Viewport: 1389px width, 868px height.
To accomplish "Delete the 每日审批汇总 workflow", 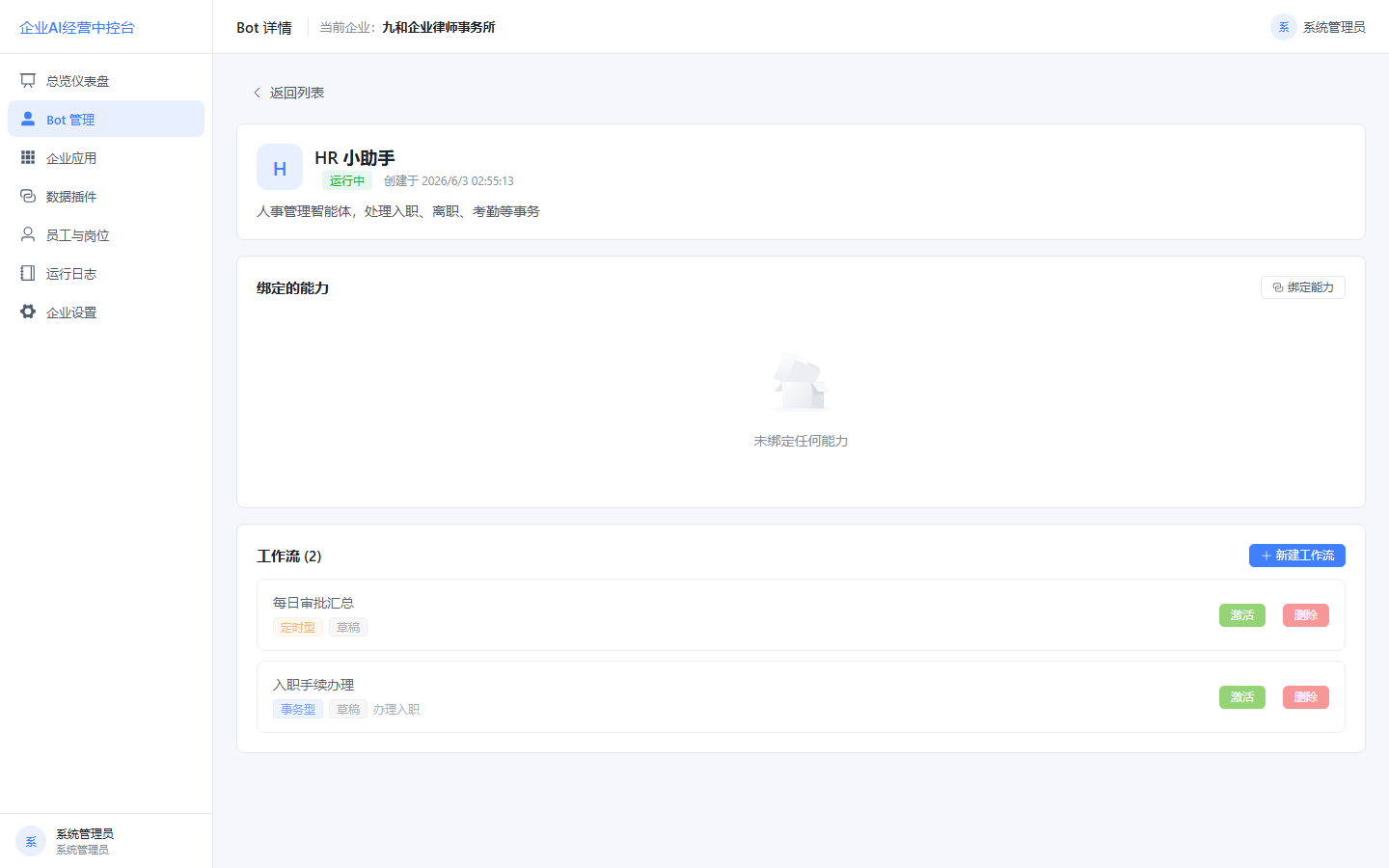I will [1306, 615].
